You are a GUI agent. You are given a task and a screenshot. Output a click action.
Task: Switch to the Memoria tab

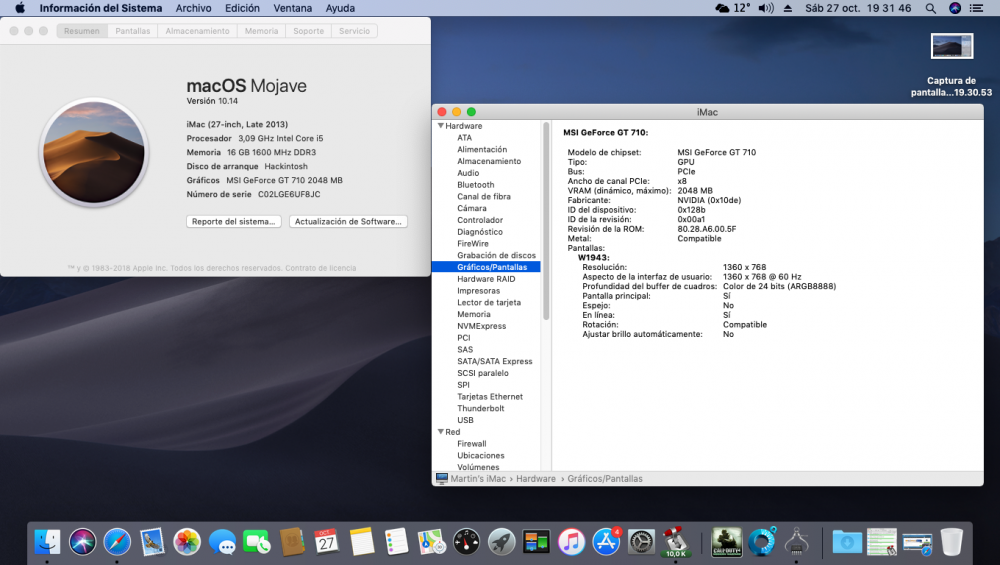point(261,31)
